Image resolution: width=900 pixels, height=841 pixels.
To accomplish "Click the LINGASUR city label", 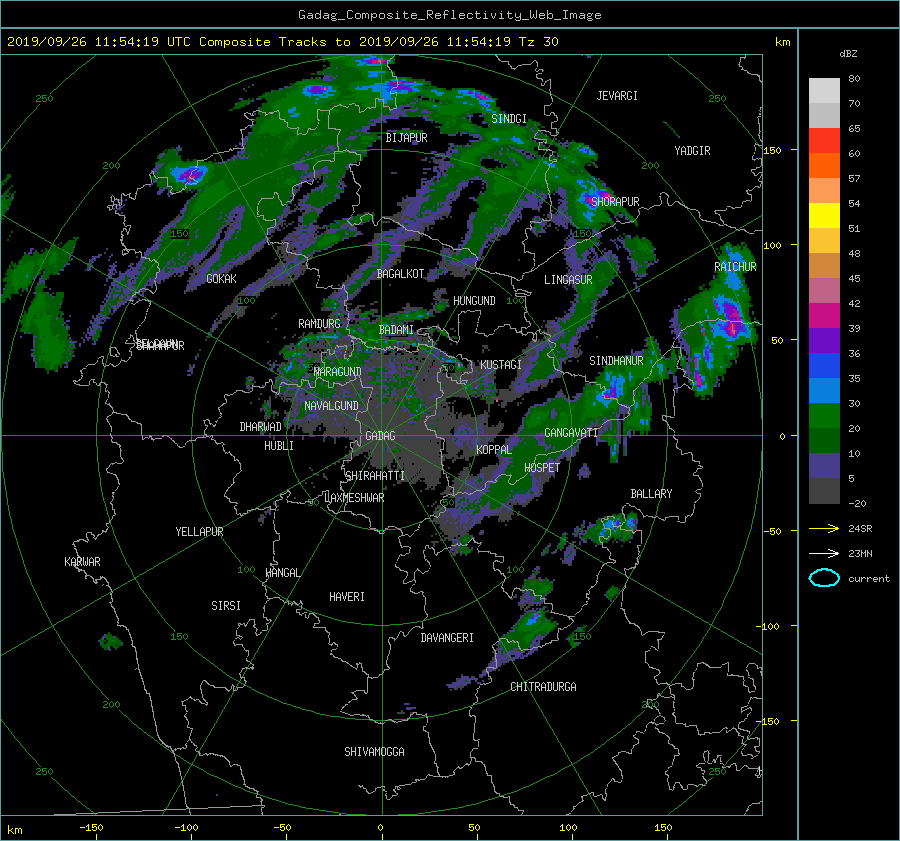I will coord(568,280).
